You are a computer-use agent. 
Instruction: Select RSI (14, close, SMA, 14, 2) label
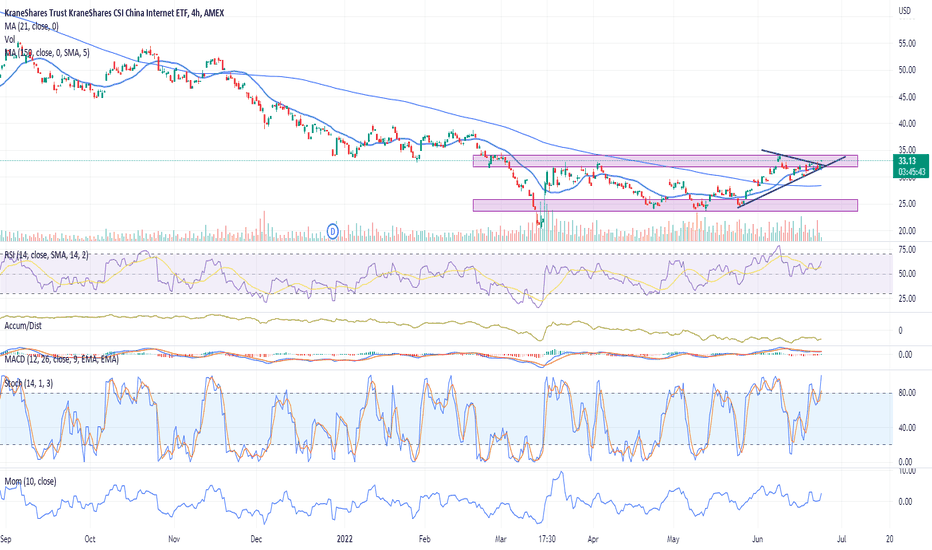coord(47,255)
